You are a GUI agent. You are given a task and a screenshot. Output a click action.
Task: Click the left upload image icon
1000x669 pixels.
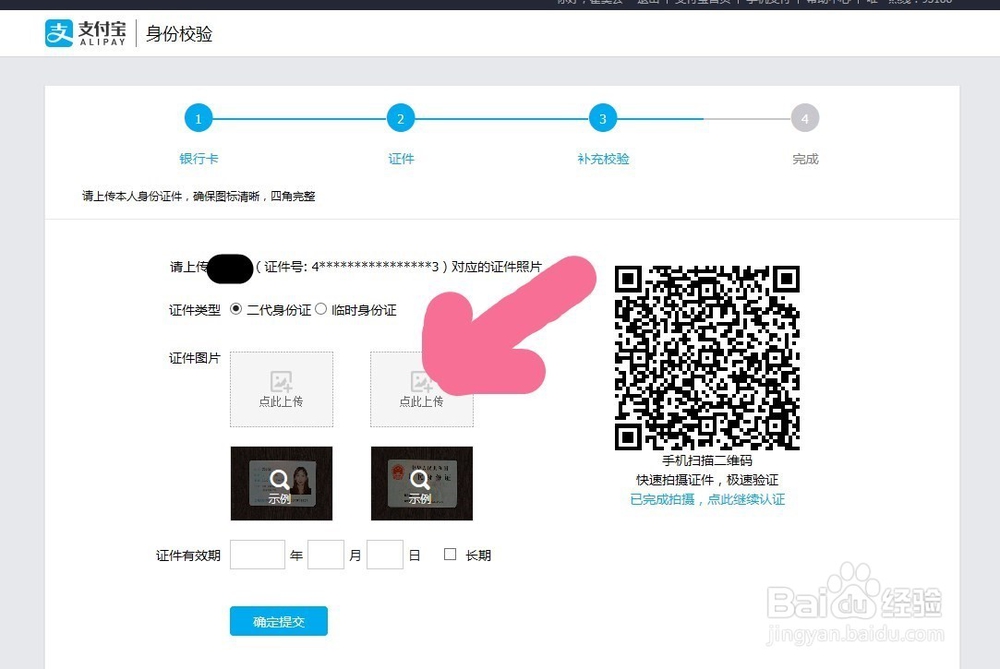click(x=281, y=379)
